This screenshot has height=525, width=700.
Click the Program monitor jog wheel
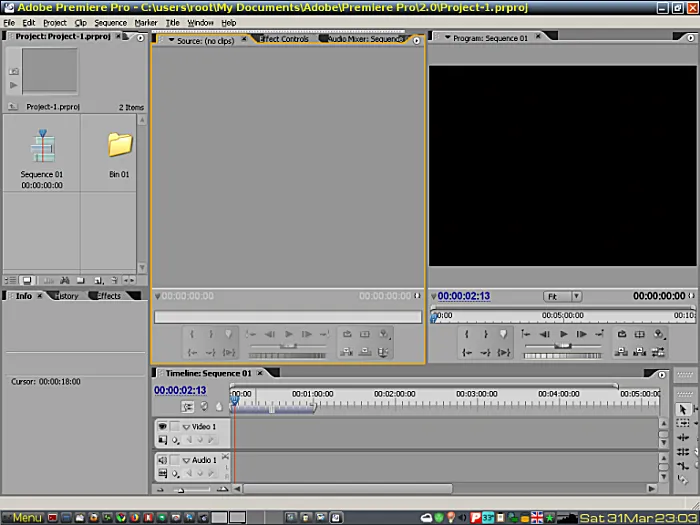tap(563, 356)
